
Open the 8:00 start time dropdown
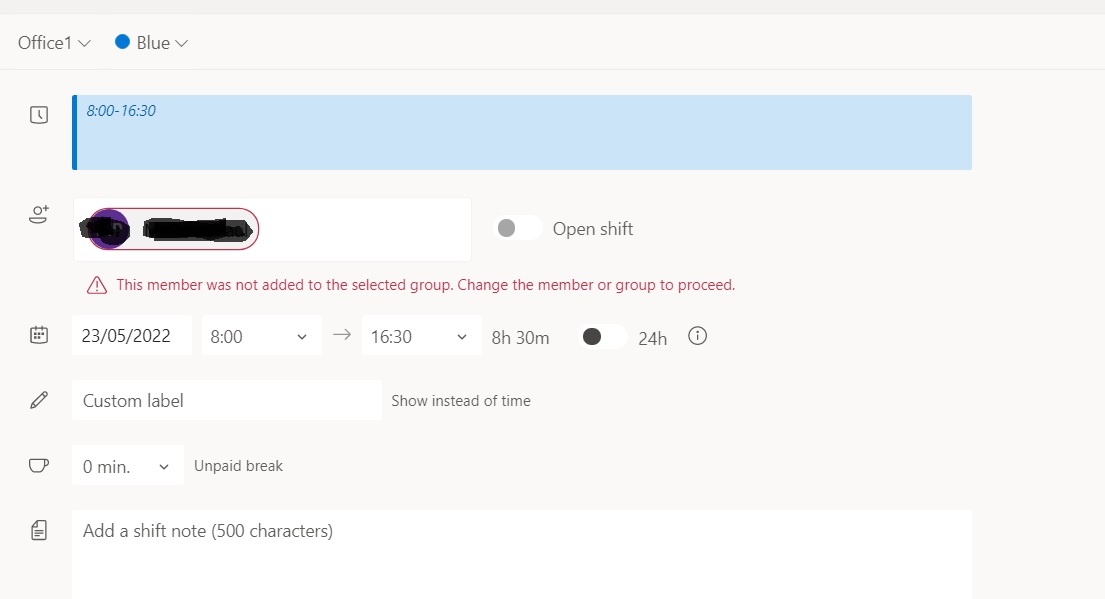tap(261, 335)
